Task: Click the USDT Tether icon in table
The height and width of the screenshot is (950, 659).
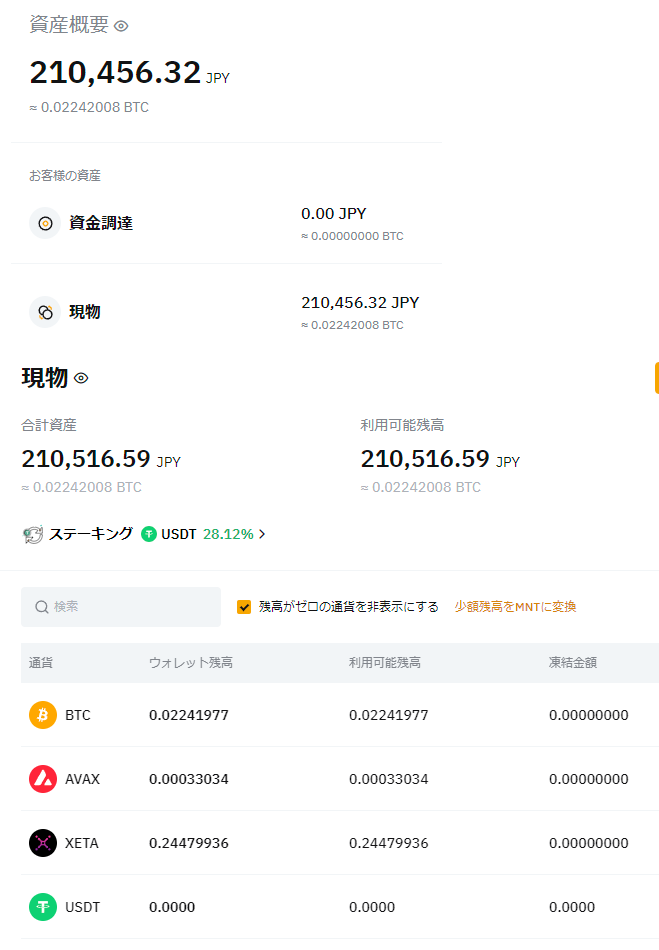Action: click(43, 907)
